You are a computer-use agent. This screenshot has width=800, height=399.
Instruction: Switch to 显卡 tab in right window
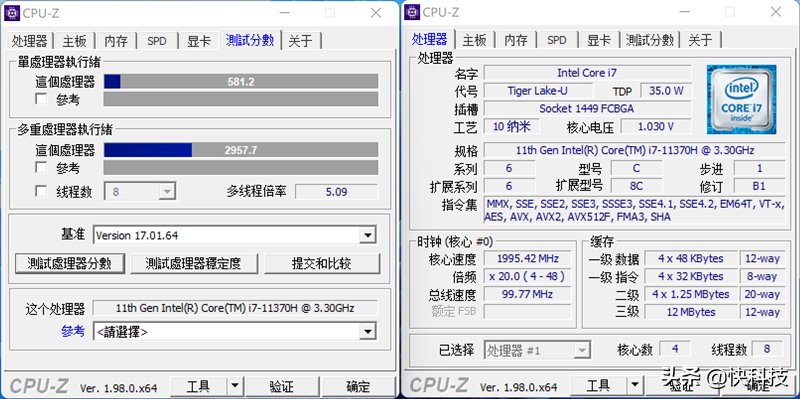[x=598, y=40]
